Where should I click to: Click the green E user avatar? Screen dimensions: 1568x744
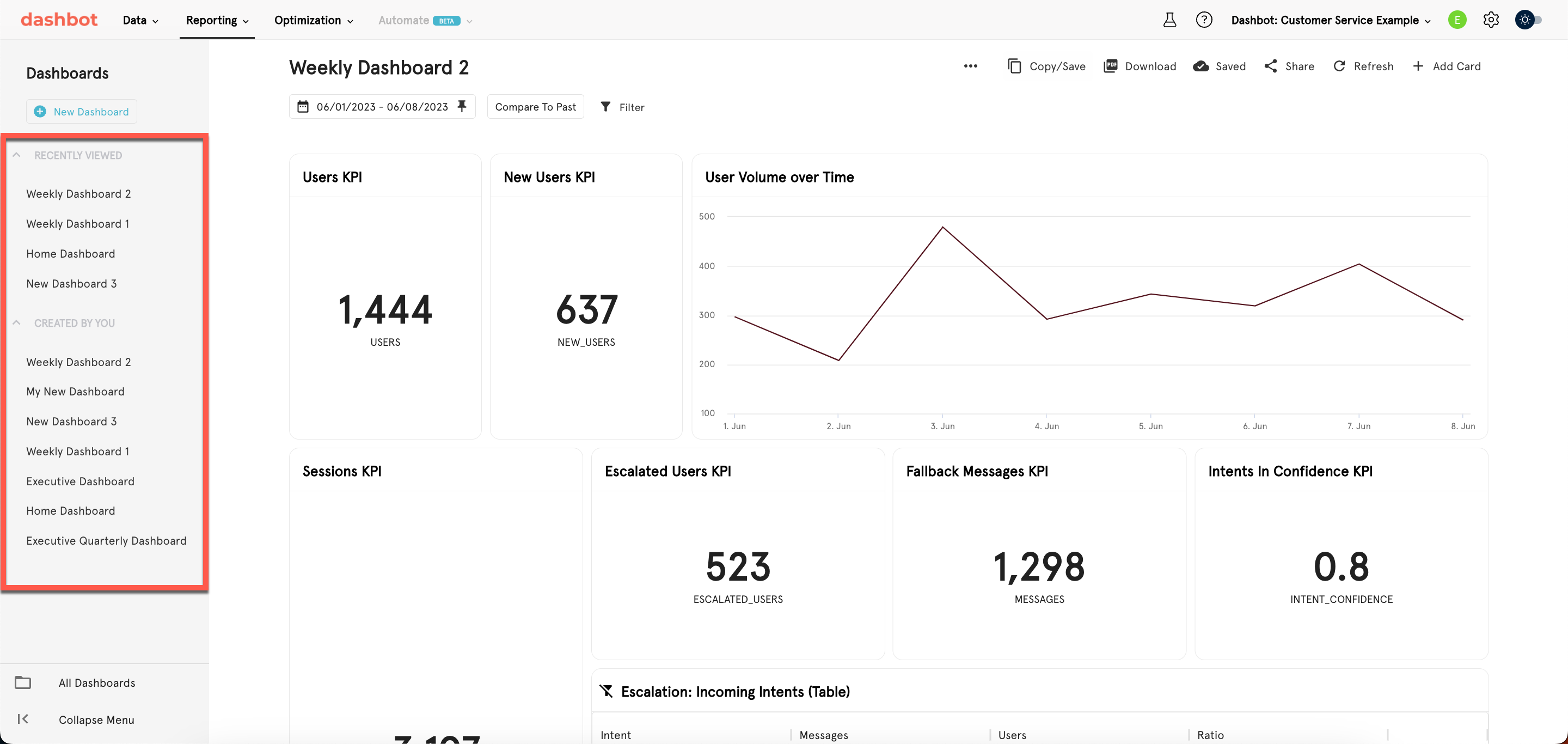1456,20
